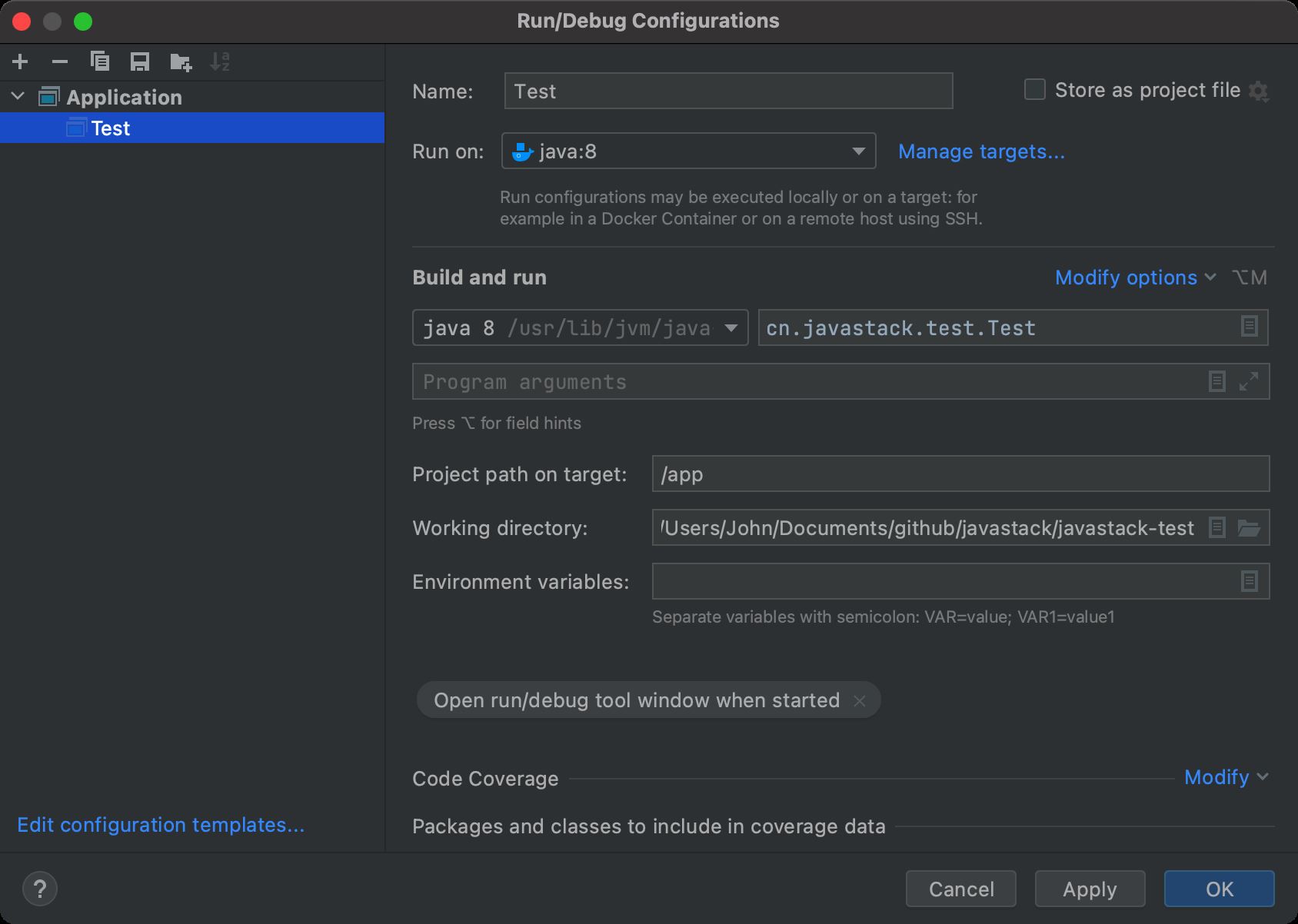Click the add new configuration plus icon
This screenshot has height=924, width=1298.
pyautogui.click(x=21, y=61)
